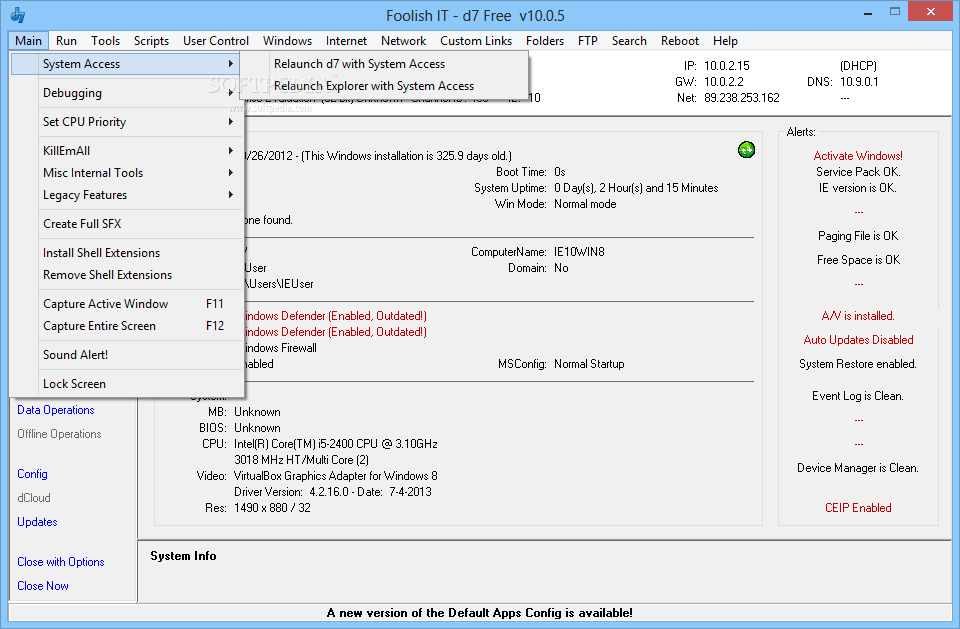
Task: Minimize the d7 window
Action: point(869,12)
